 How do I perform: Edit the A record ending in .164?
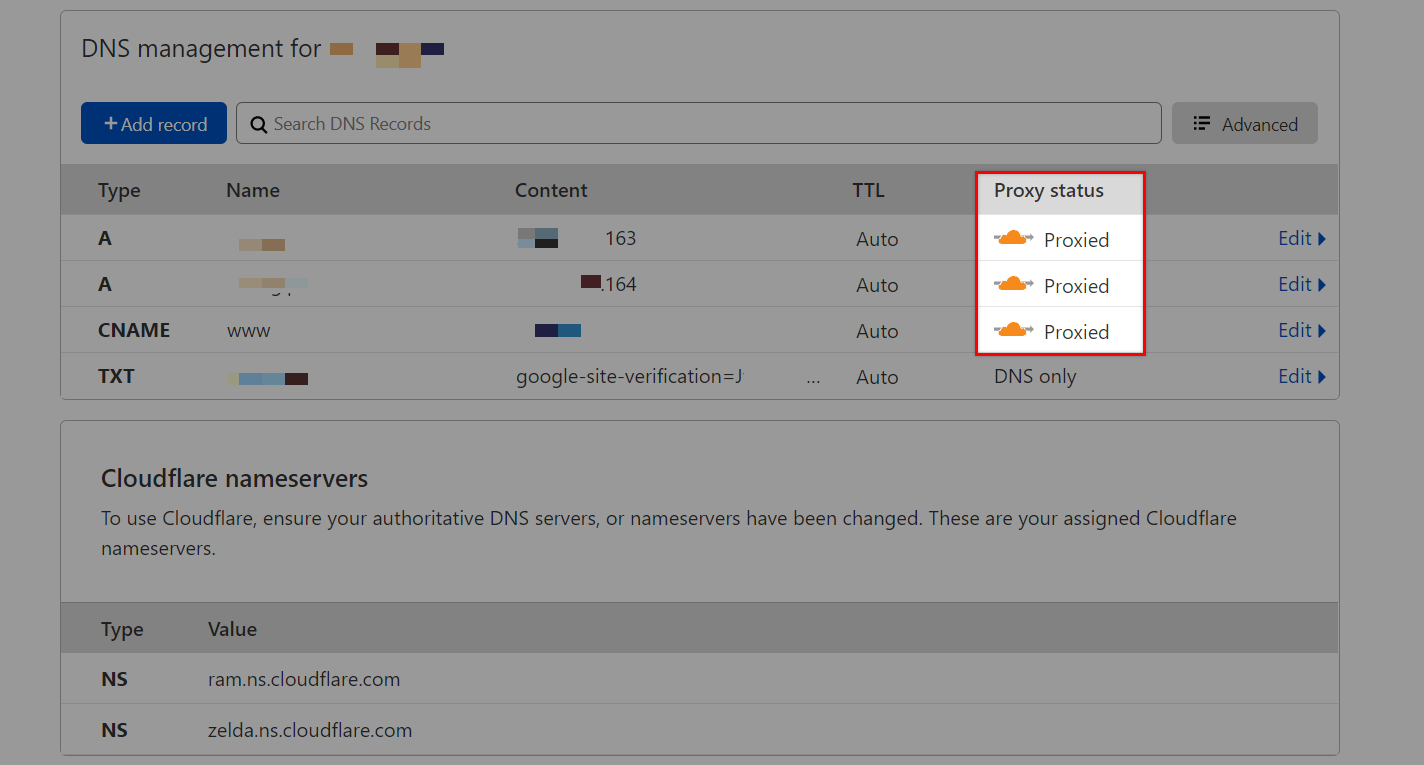[1302, 284]
